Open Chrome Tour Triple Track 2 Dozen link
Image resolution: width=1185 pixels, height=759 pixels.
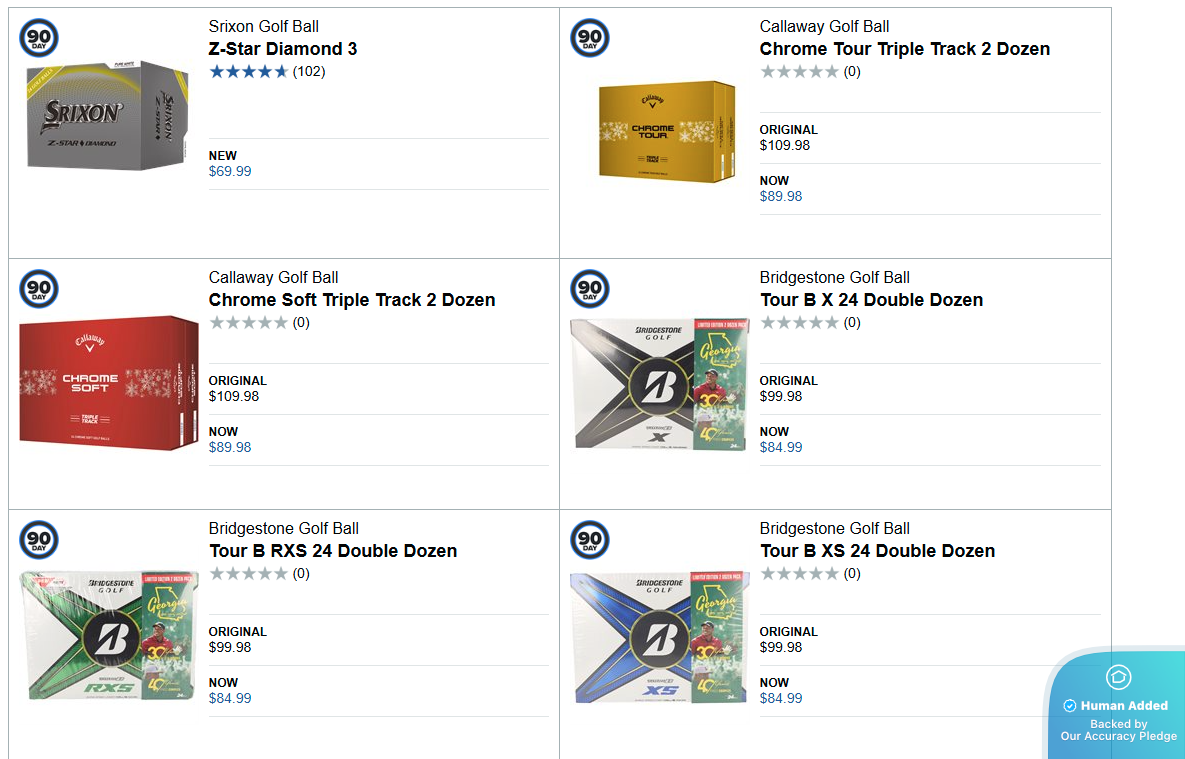(x=904, y=49)
